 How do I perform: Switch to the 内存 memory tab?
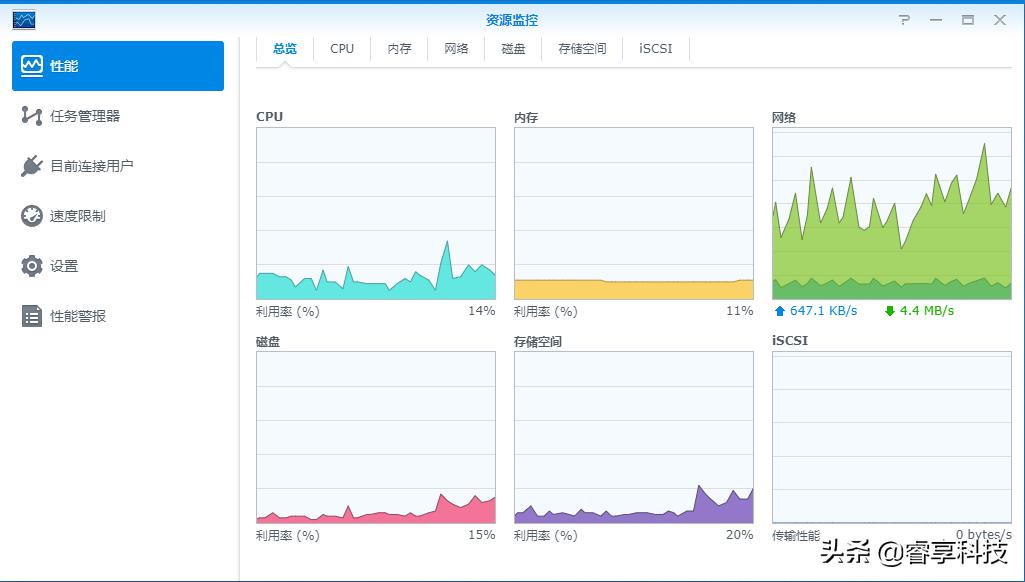pyautogui.click(x=398, y=47)
